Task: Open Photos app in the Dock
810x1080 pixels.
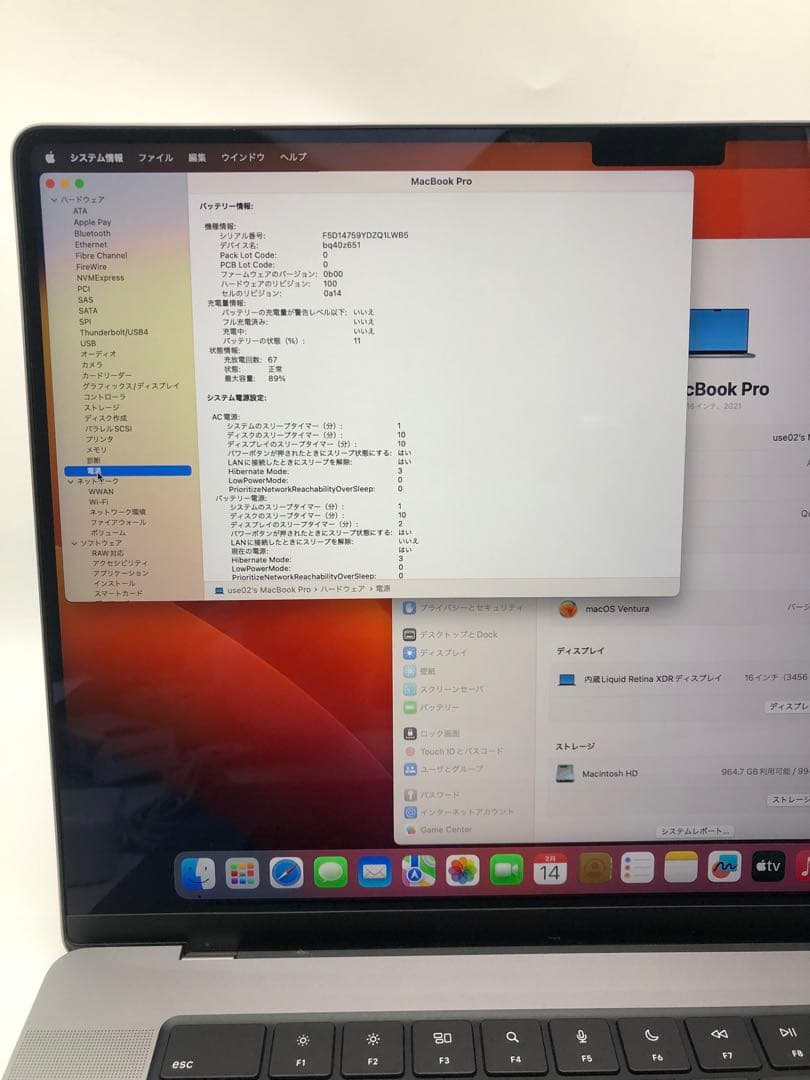Action: 463,871
